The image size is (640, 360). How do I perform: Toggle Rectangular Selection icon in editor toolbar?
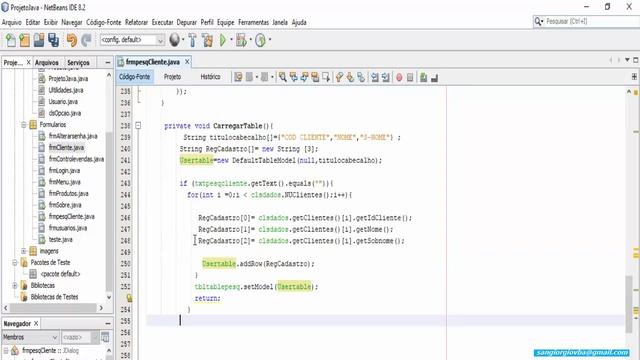326,77
